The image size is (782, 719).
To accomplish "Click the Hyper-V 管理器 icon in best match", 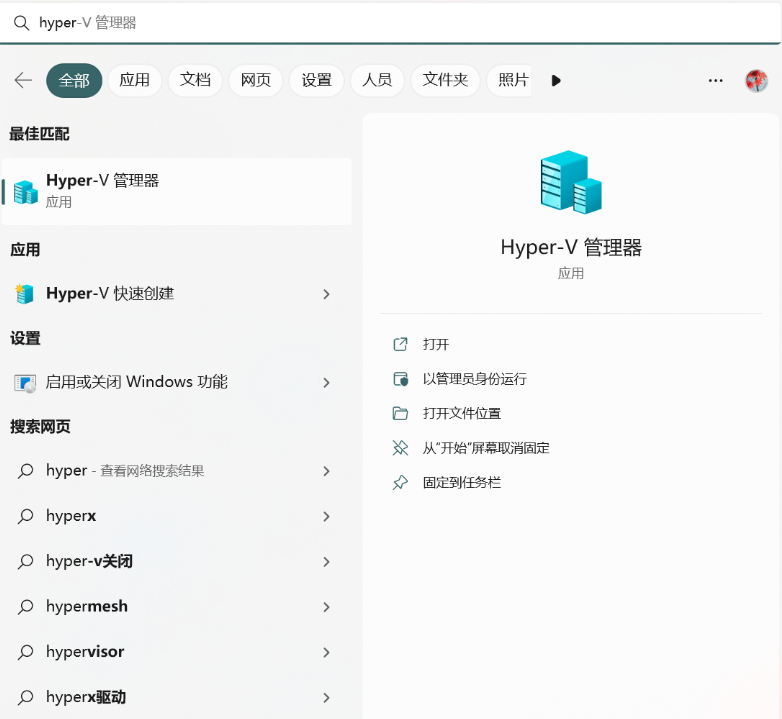I will (x=25, y=192).
